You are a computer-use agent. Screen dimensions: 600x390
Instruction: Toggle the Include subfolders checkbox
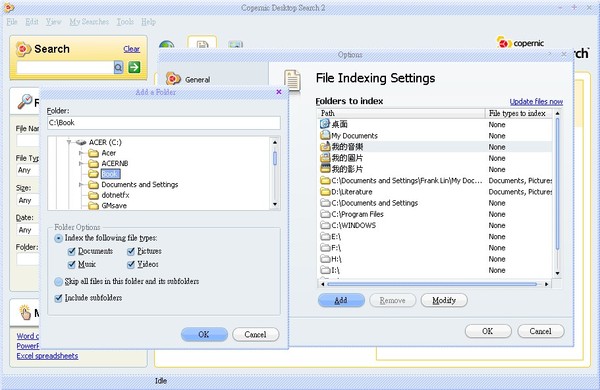coord(58,298)
